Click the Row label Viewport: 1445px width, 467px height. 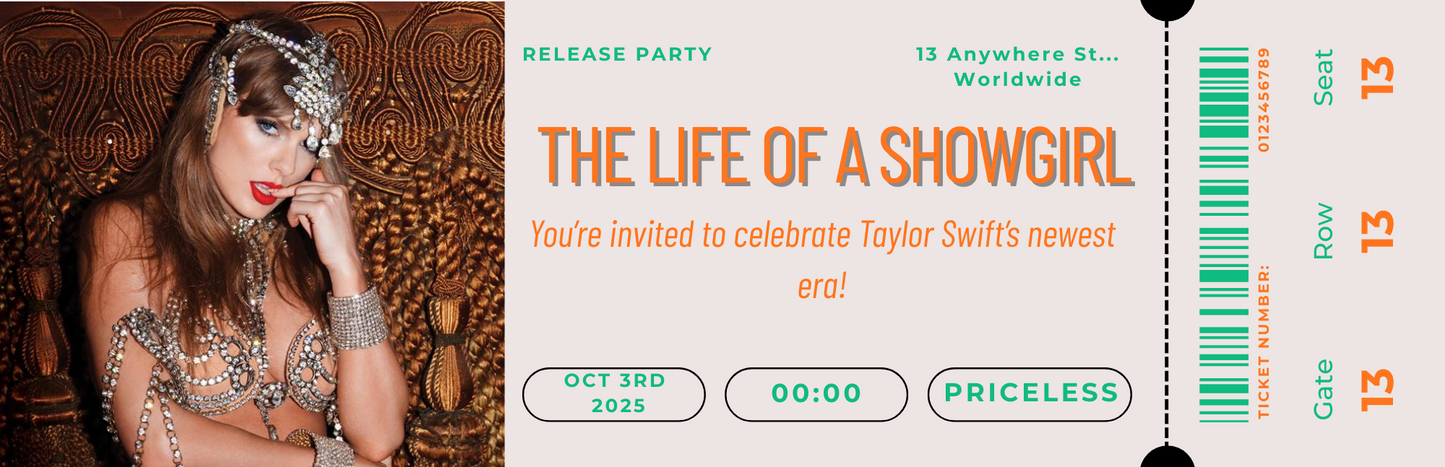1323,231
